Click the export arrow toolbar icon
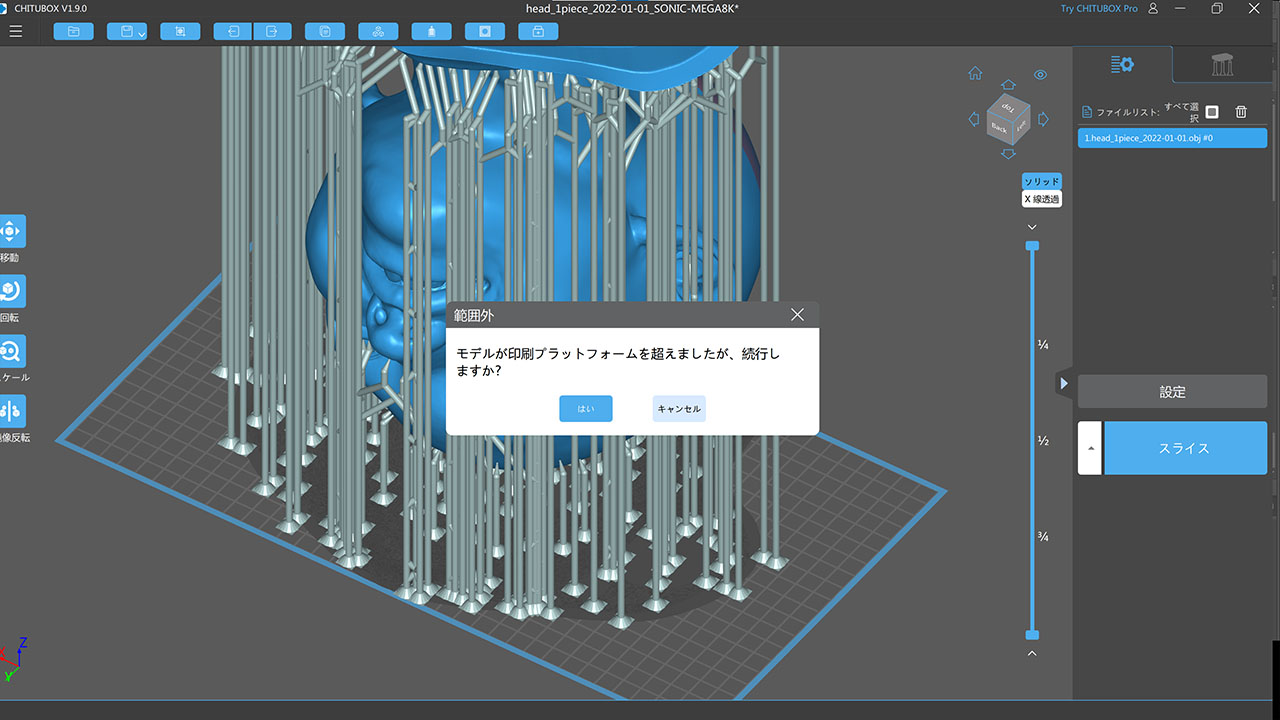 coord(272,31)
